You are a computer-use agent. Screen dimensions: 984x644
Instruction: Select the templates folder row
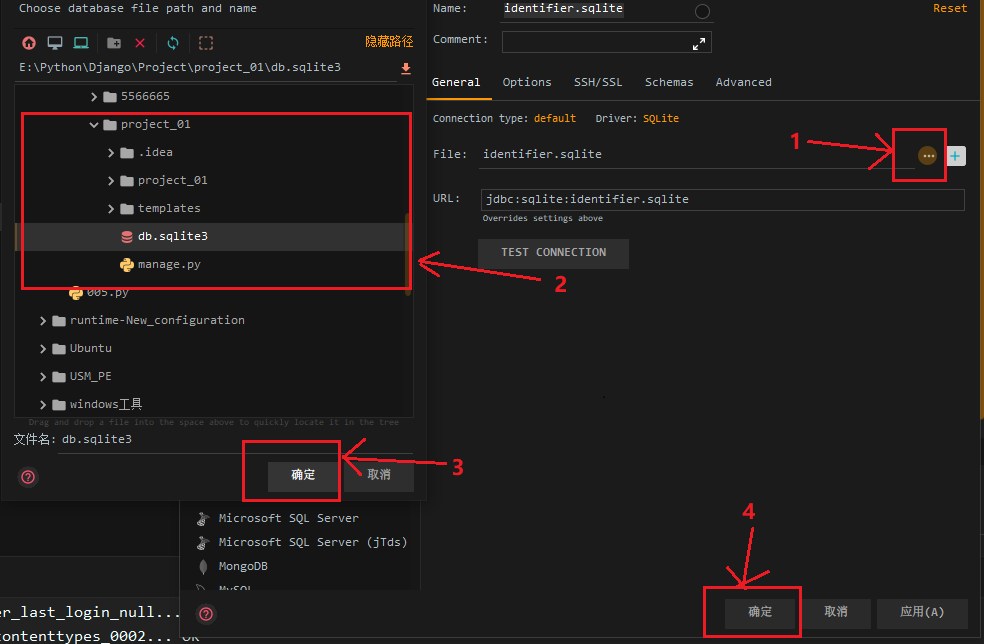(x=212, y=208)
